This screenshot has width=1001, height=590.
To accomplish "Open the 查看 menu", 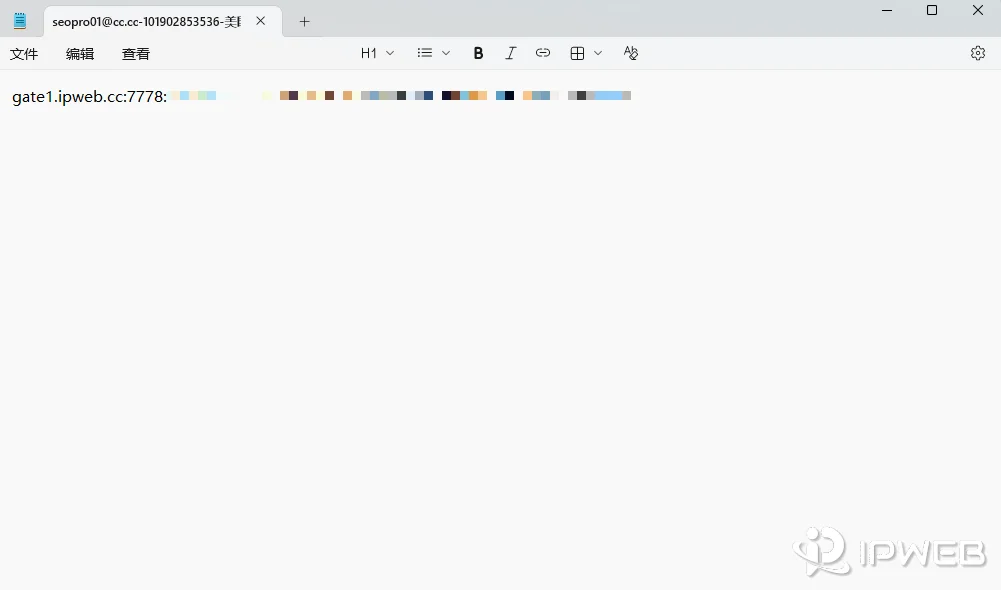I will point(136,54).
